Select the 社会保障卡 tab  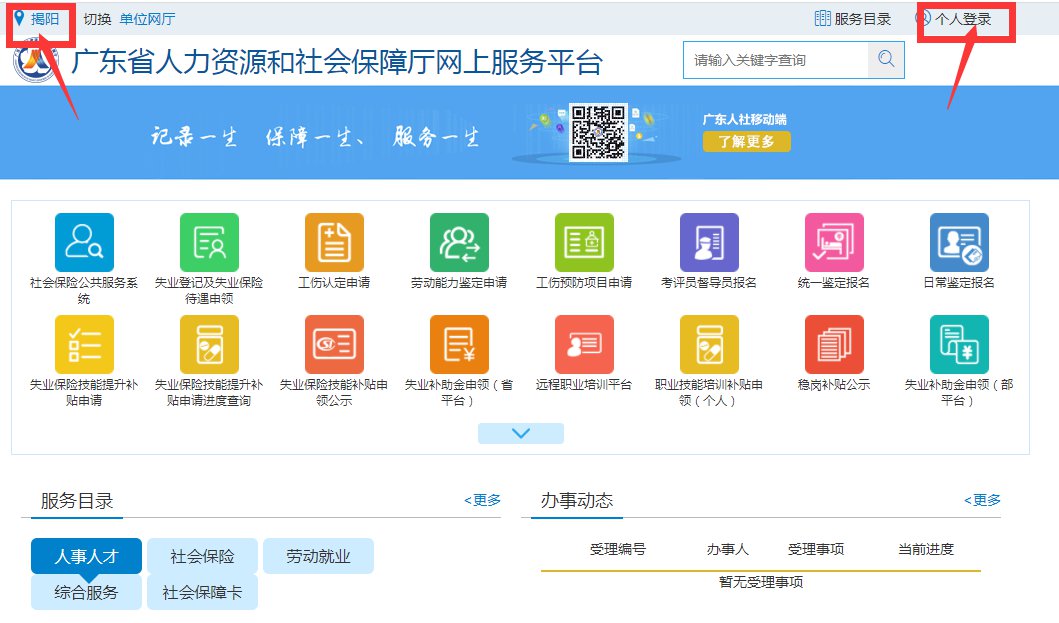coord(202,592)
